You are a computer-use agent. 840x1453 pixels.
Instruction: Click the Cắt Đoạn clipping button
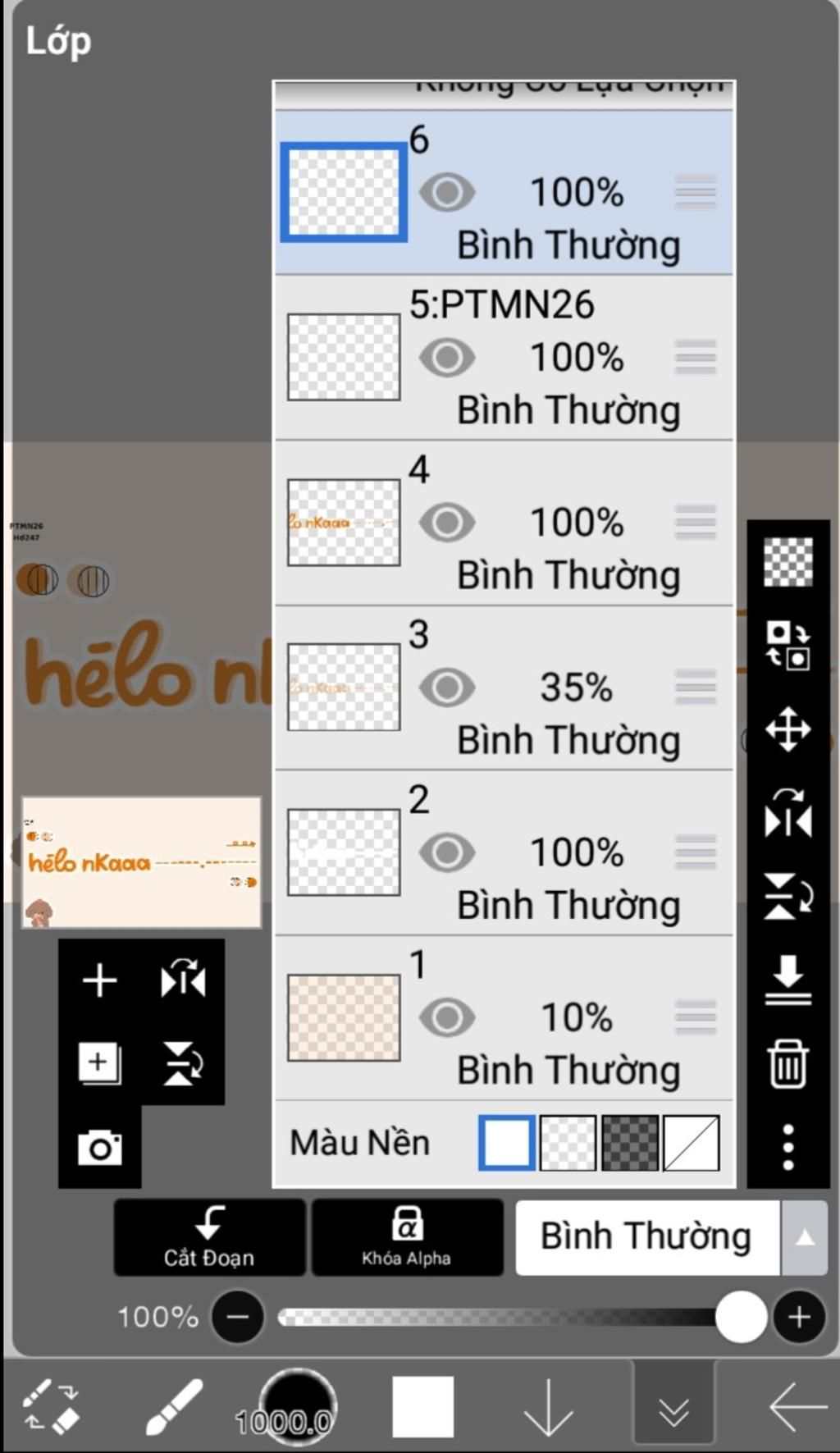[209, 1237]
